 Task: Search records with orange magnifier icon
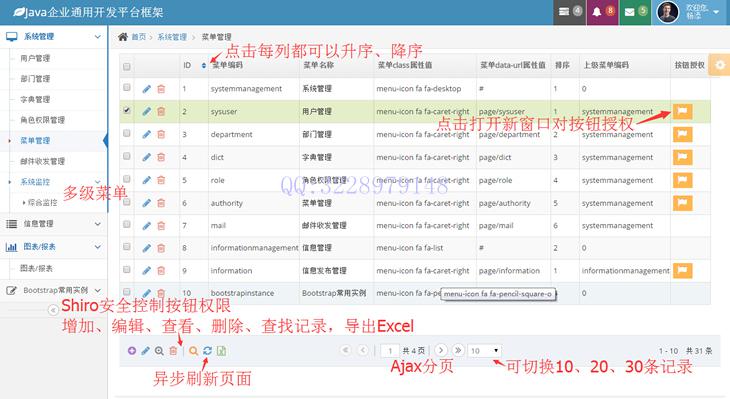coord(193,351)
